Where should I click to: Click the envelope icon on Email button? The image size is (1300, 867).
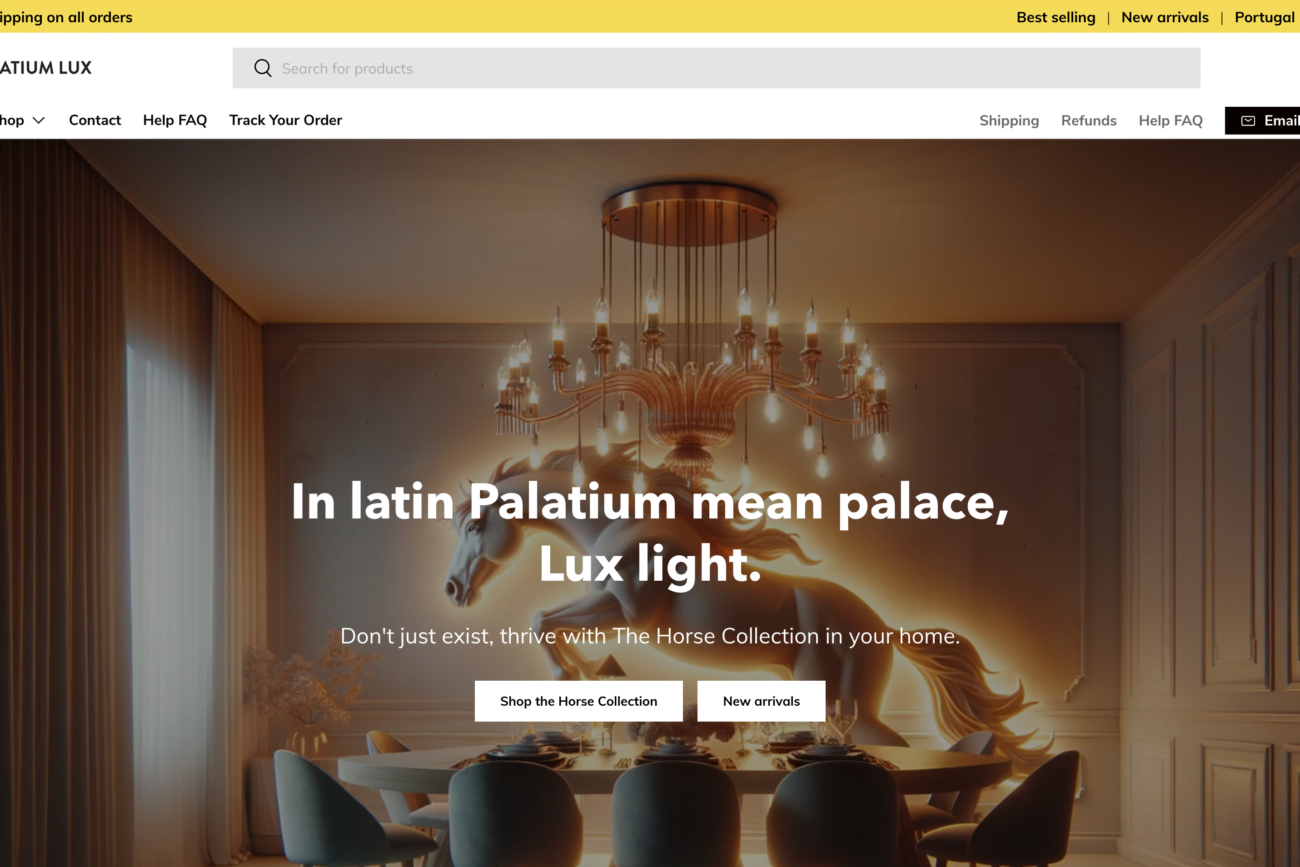1248,121
